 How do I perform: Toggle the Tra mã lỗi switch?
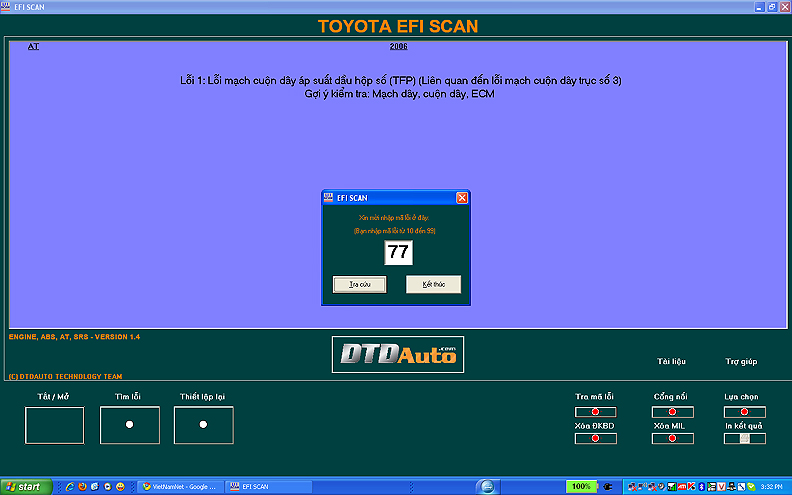pyautogui.click(x=596, y=412)
